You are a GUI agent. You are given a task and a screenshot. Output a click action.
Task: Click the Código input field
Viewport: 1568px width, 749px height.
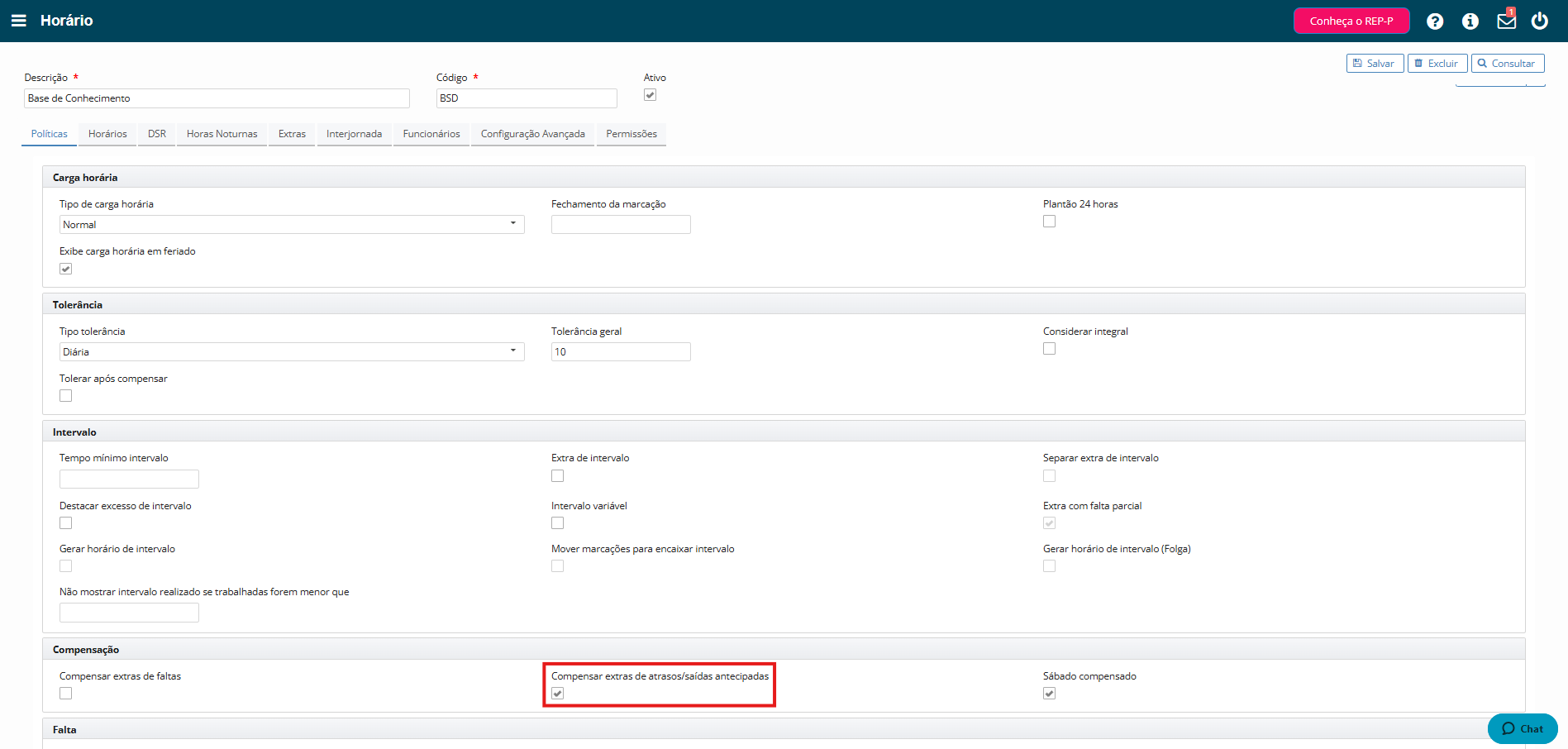click(527, 98)
